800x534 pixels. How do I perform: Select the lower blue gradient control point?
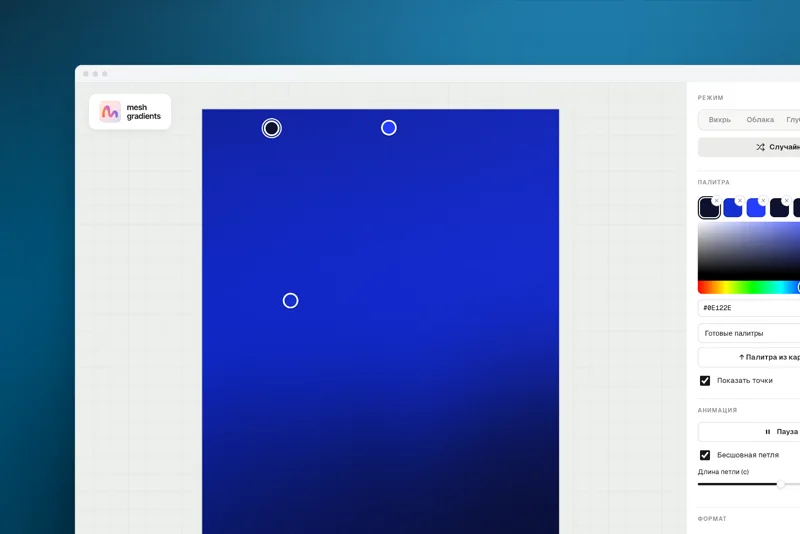[290, 300]
